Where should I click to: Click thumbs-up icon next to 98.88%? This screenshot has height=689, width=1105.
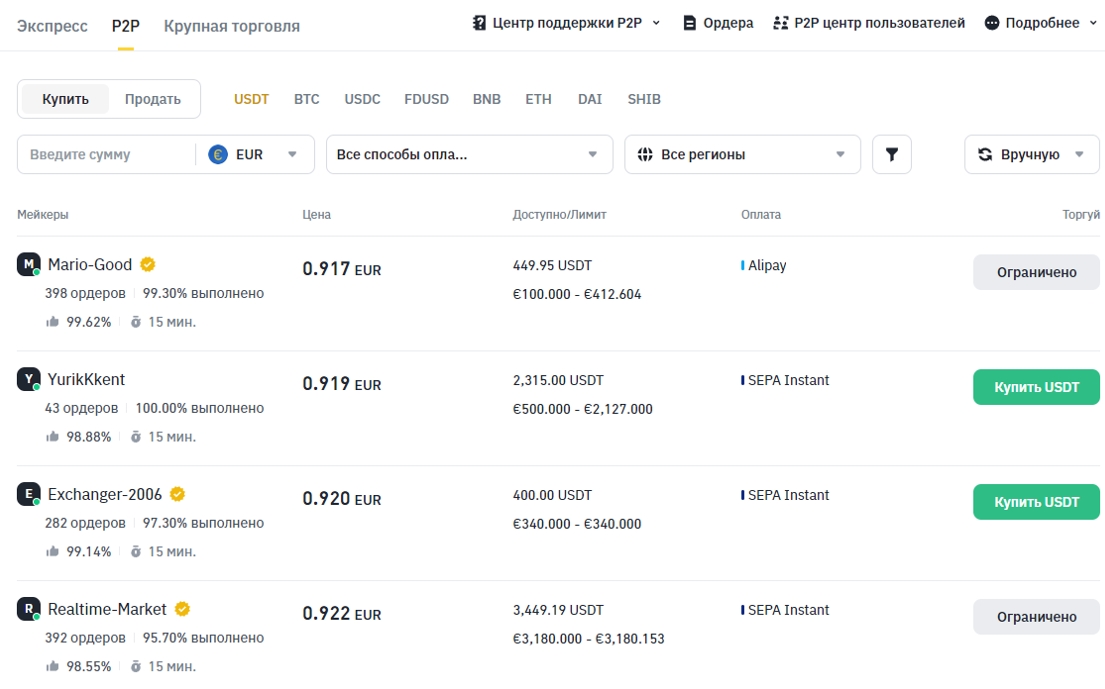52,437
